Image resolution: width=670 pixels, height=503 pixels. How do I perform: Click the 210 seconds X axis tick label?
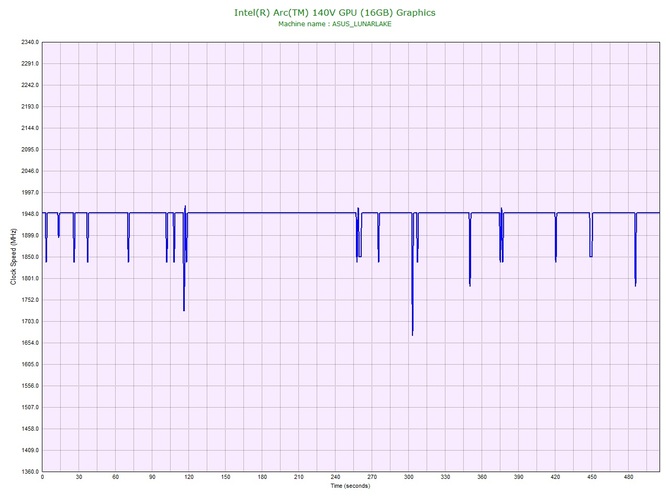(298, 478)
